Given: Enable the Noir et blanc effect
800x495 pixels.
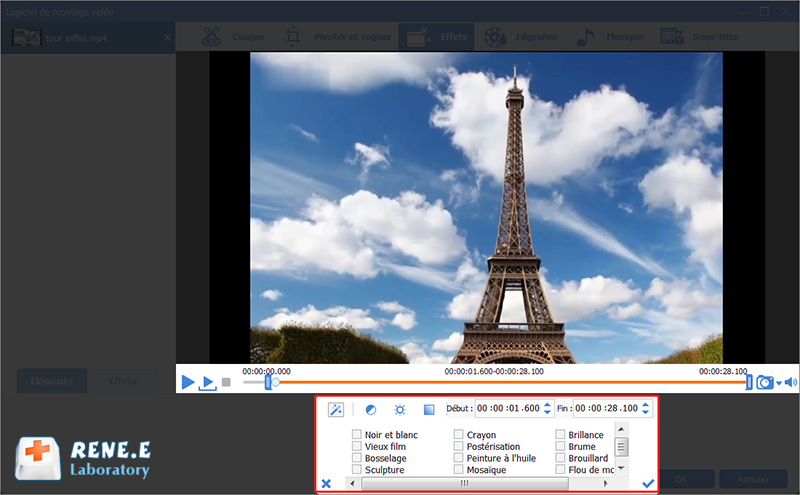Looking at the screenshot, I should pos(357,434).
